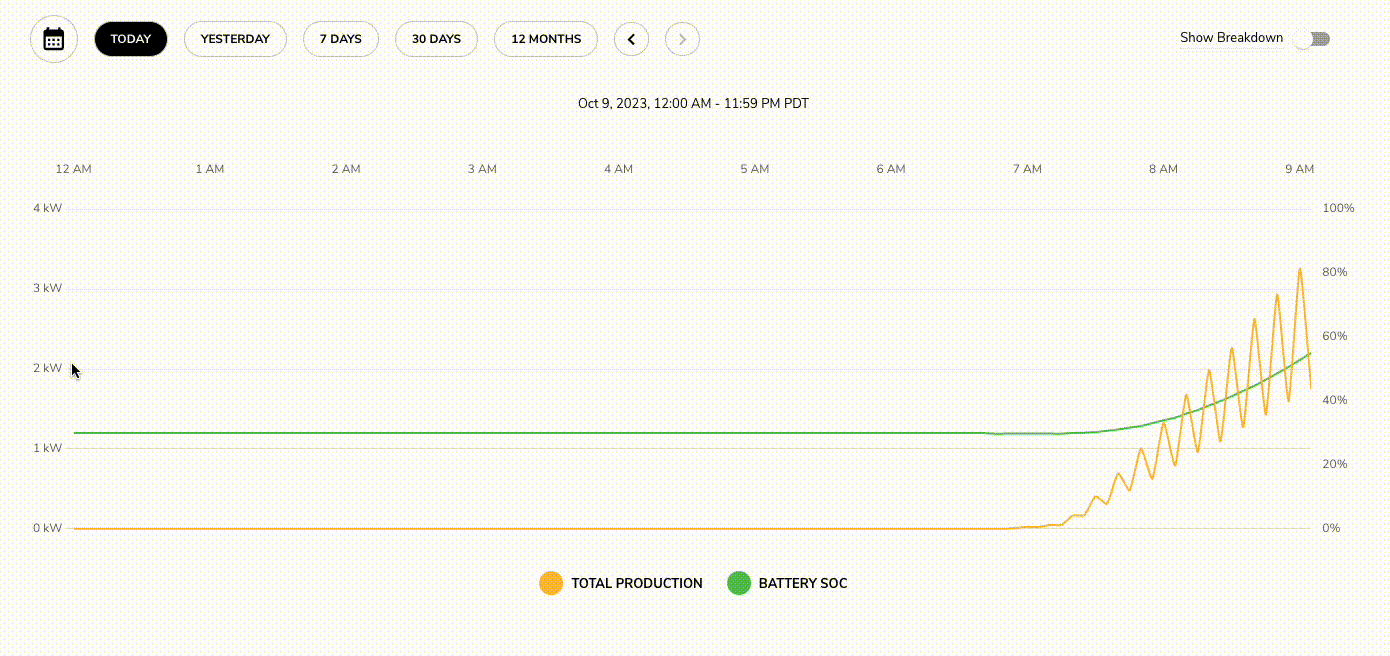Click the 9 AM axis label
This screenshot has width=1390, height=656.
(1299, 169)
